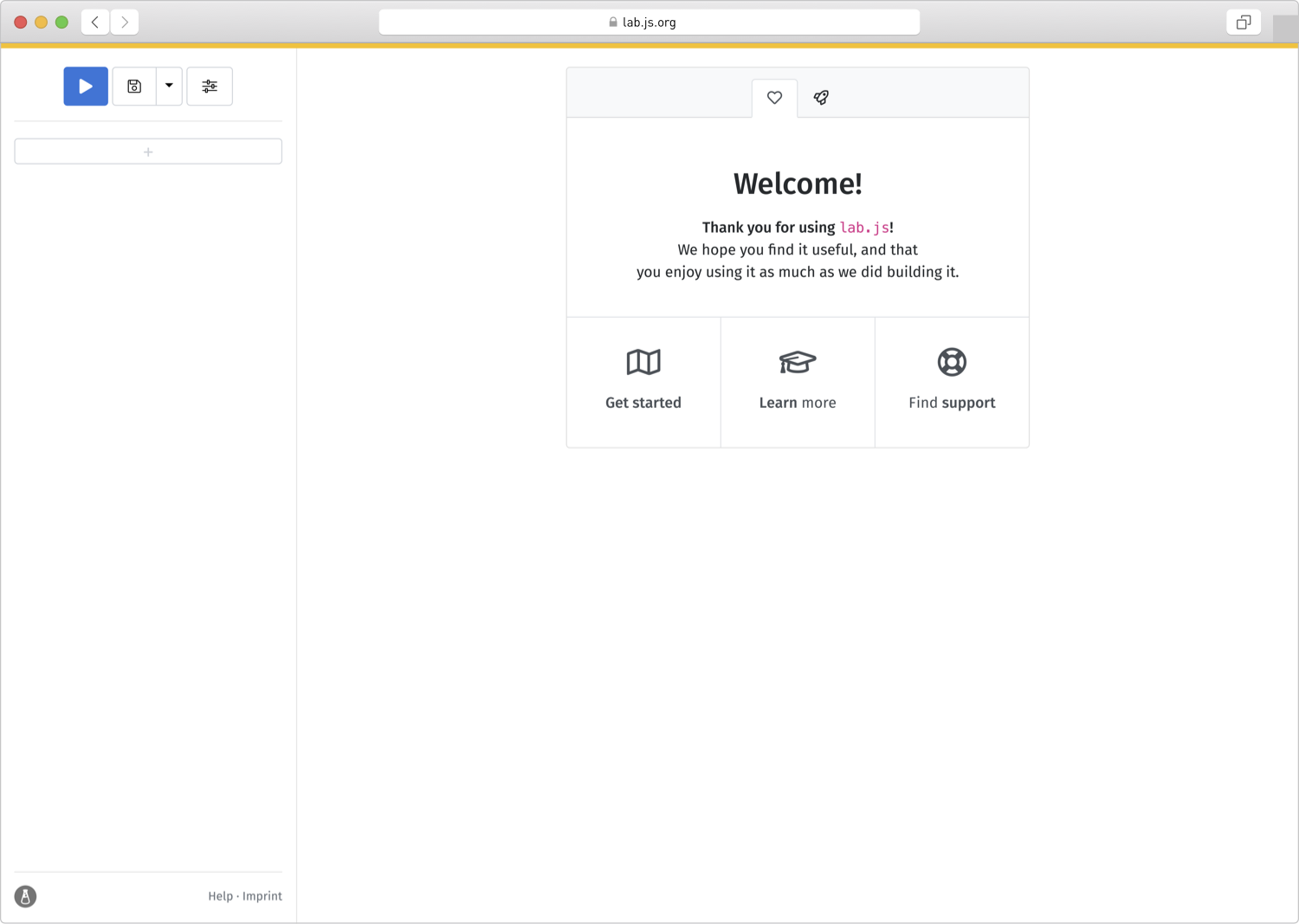Viewport: 1299px width, 924px height.
Task: Click the Imprint link in the footer
Action: click(262, 896)
